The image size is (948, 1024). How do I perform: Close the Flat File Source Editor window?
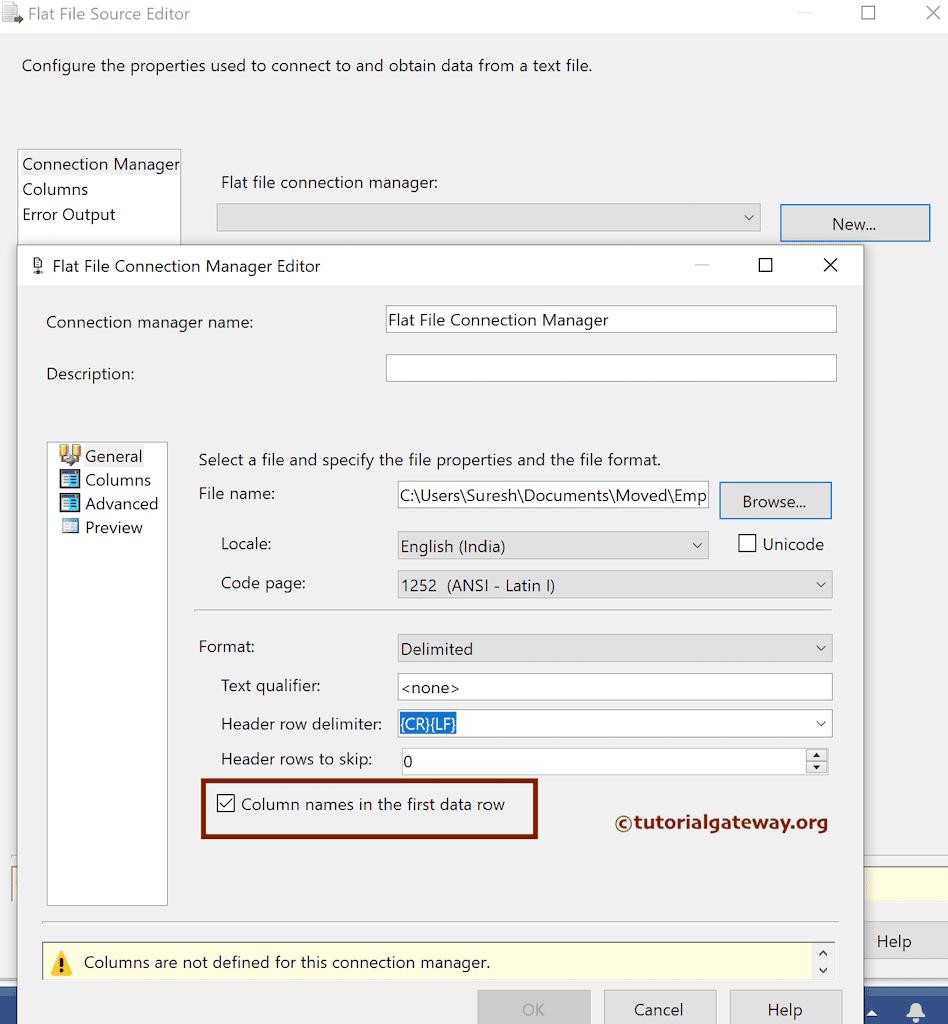click(933, 12)
